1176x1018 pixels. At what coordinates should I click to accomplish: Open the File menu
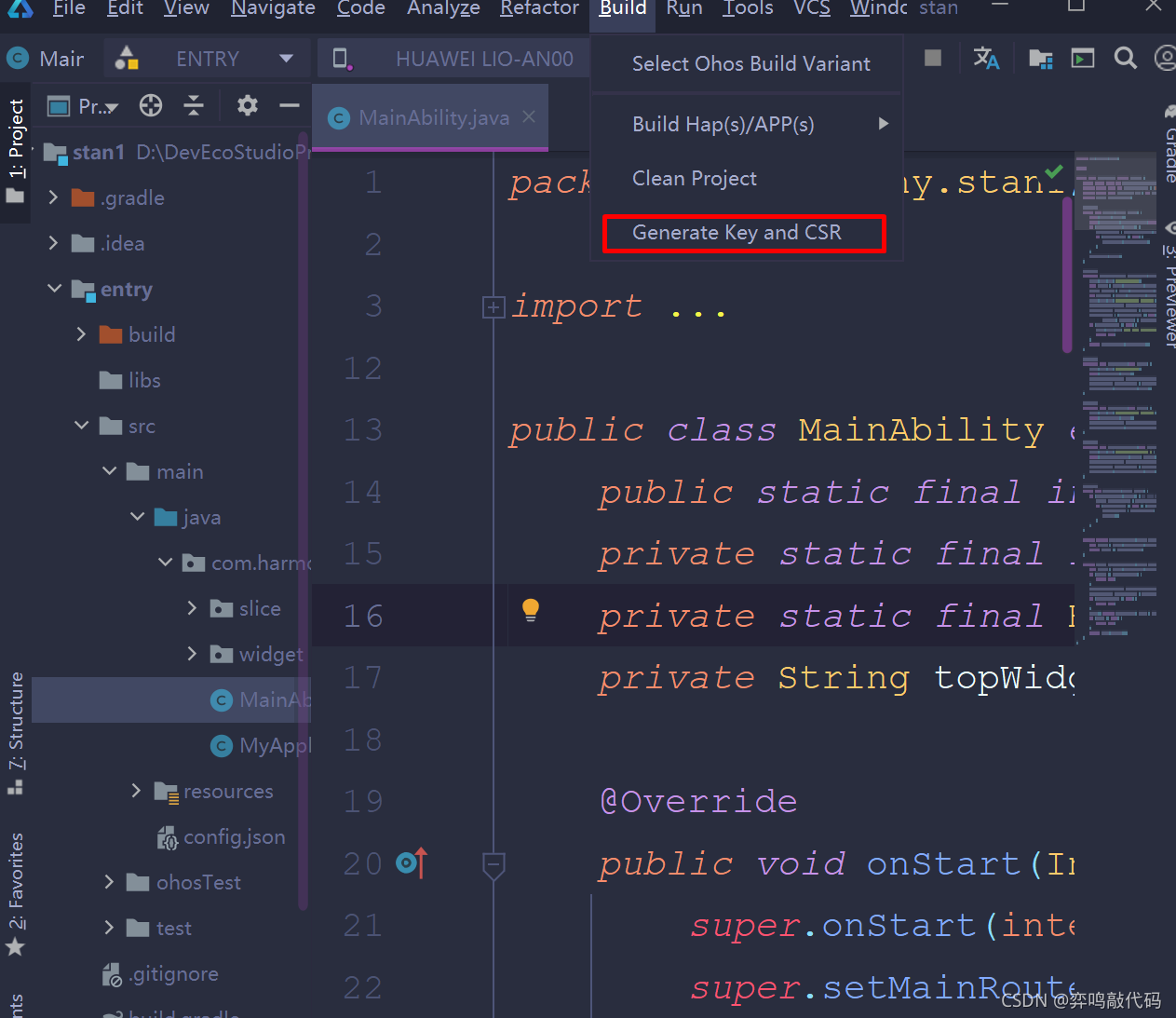(x=69, y=8)
